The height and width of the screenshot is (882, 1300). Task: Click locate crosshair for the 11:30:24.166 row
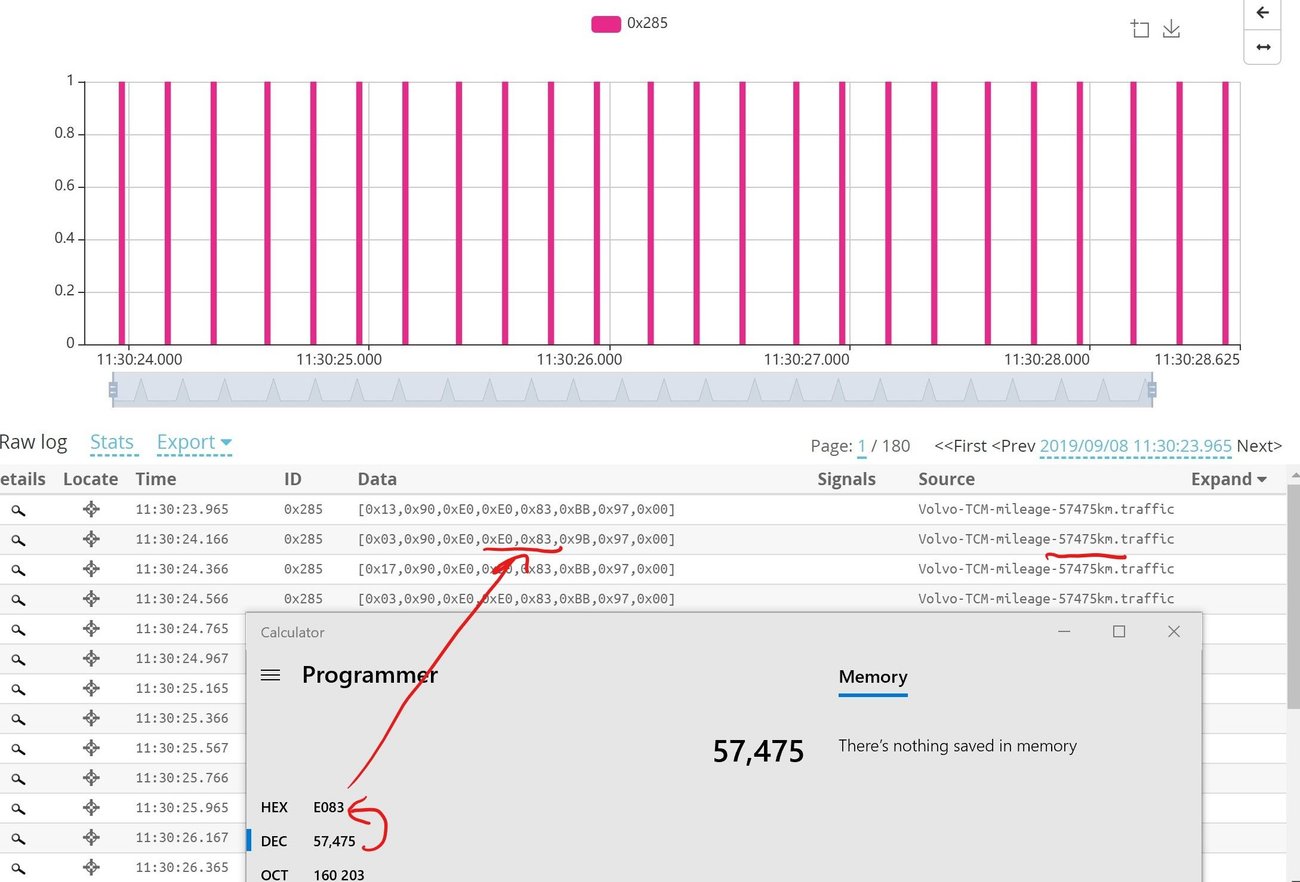point(91,539)
